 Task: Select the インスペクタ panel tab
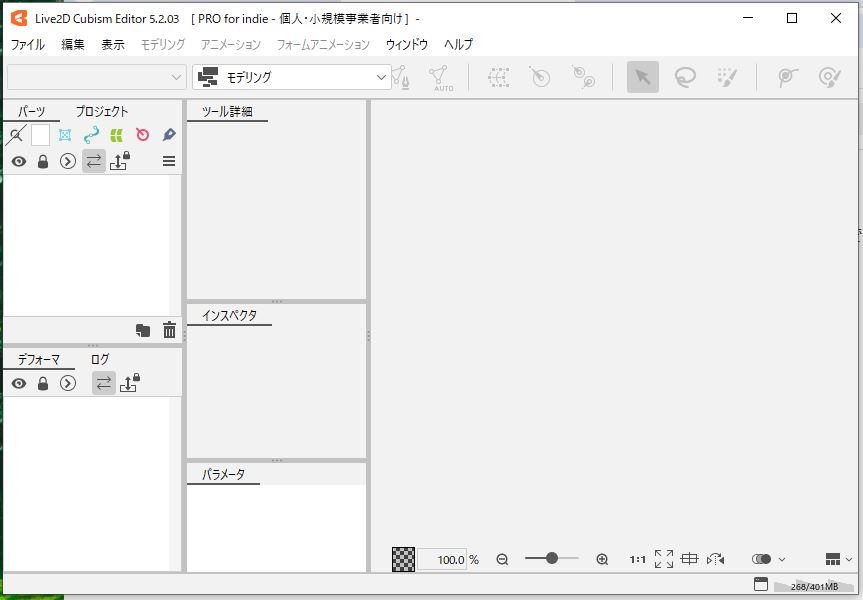(229, 315)
